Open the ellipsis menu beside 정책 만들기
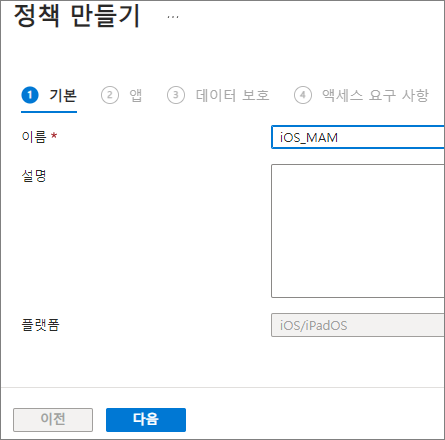This screenshot has width=445, height=440. click(173, 16)
